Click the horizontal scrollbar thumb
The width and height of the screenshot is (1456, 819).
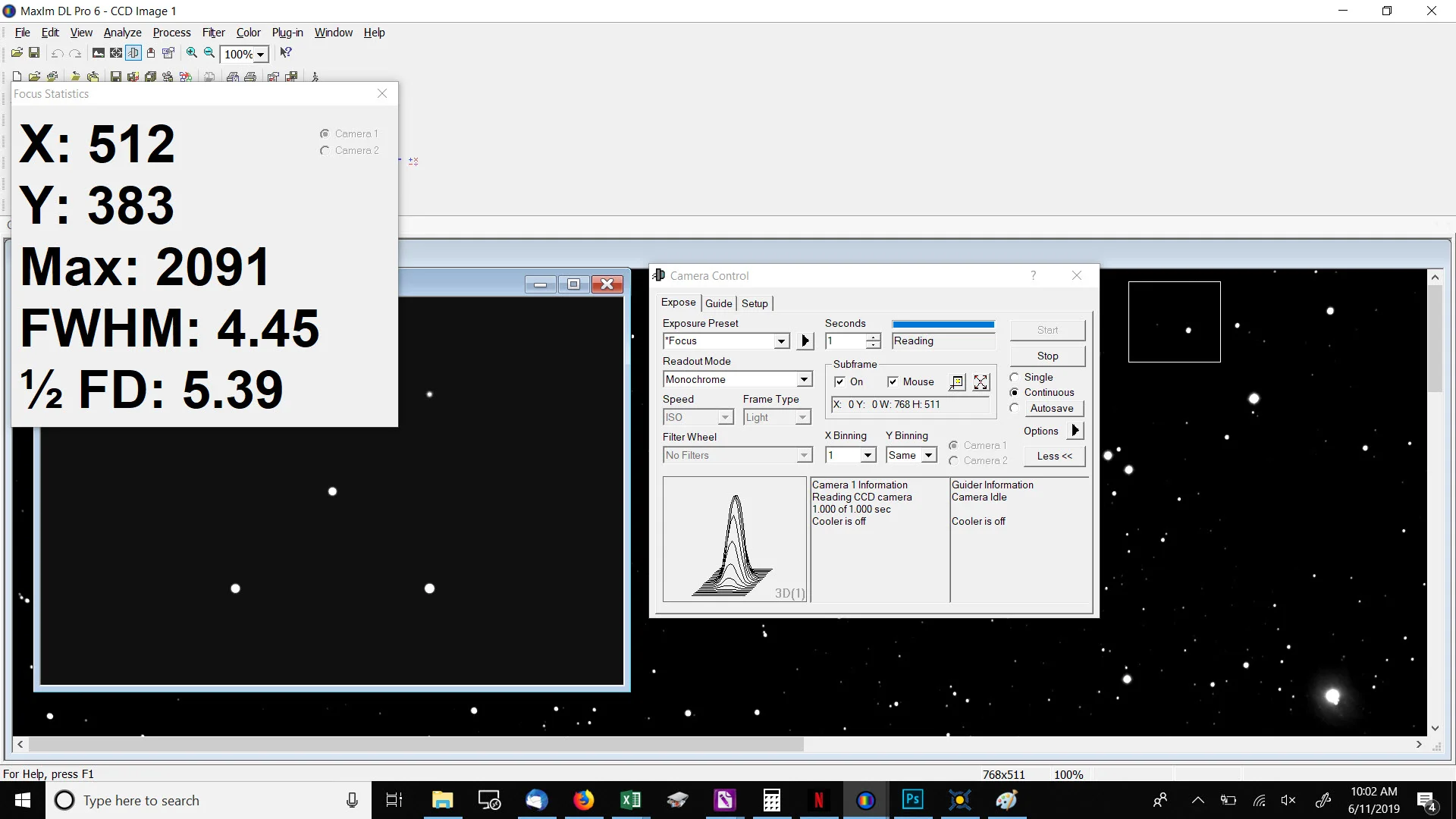[x=416, y=745]
